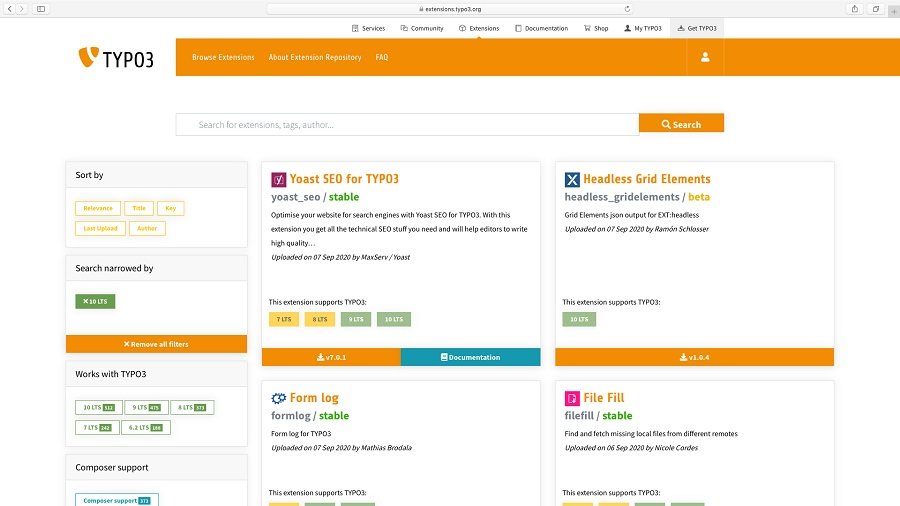Toggle Composer support filter
Screen dimensions: 900x506
(x=117, y=500)
